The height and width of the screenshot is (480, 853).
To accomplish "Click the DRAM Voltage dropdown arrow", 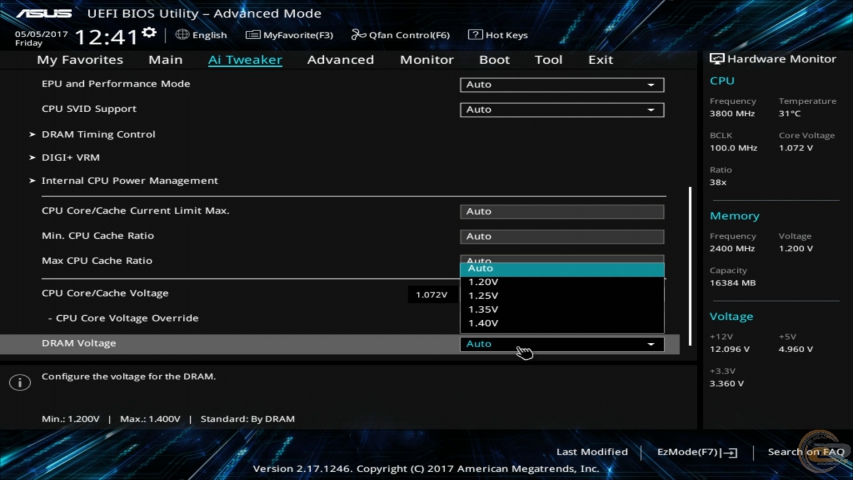I will pos(651,344).
